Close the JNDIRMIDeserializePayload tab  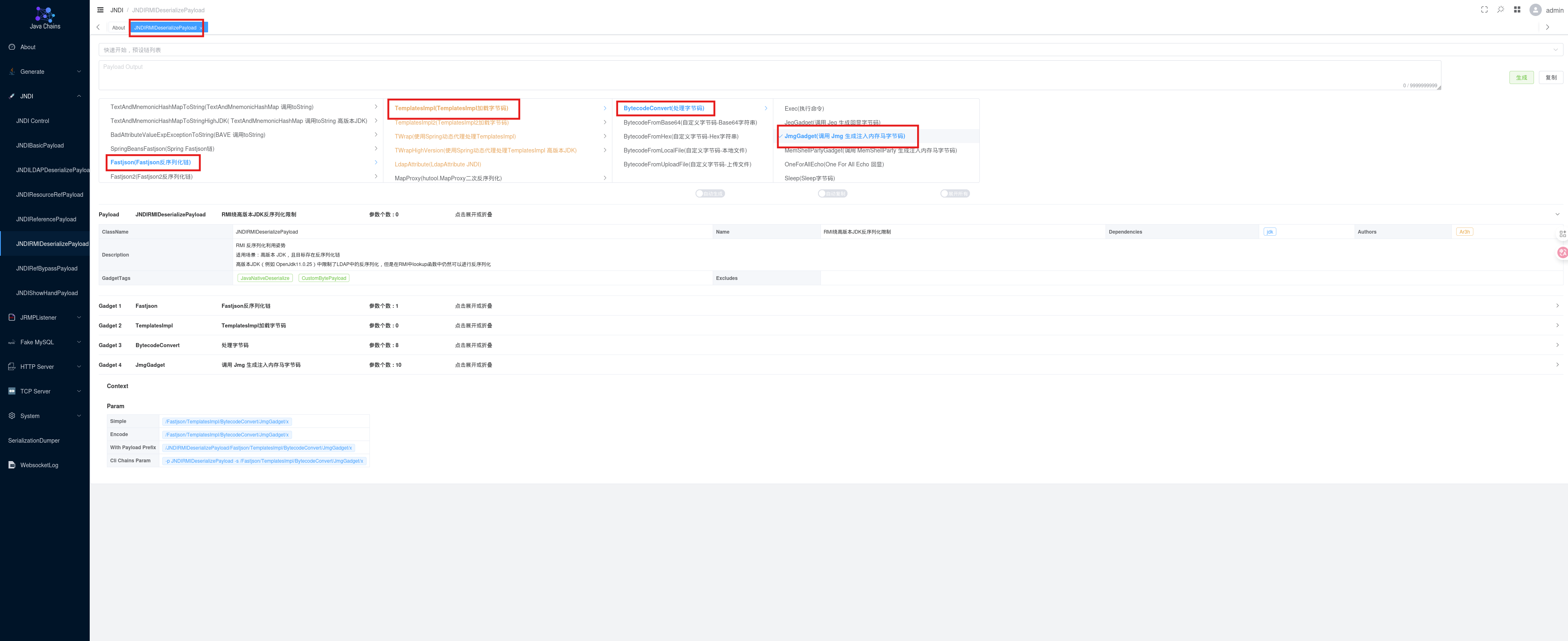(x=201, y=28)
